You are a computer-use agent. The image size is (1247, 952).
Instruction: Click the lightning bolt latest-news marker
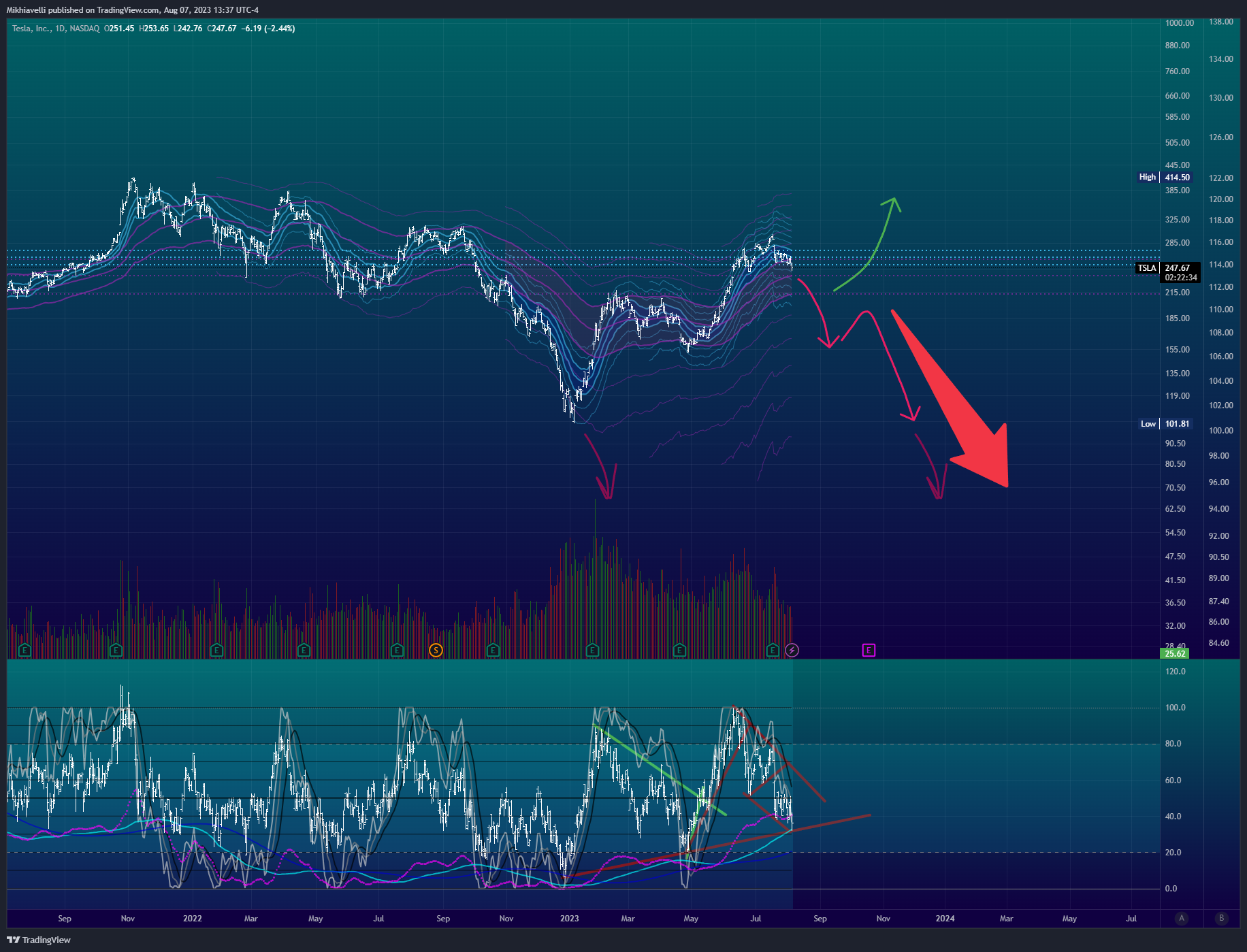(x=792, y=651)
